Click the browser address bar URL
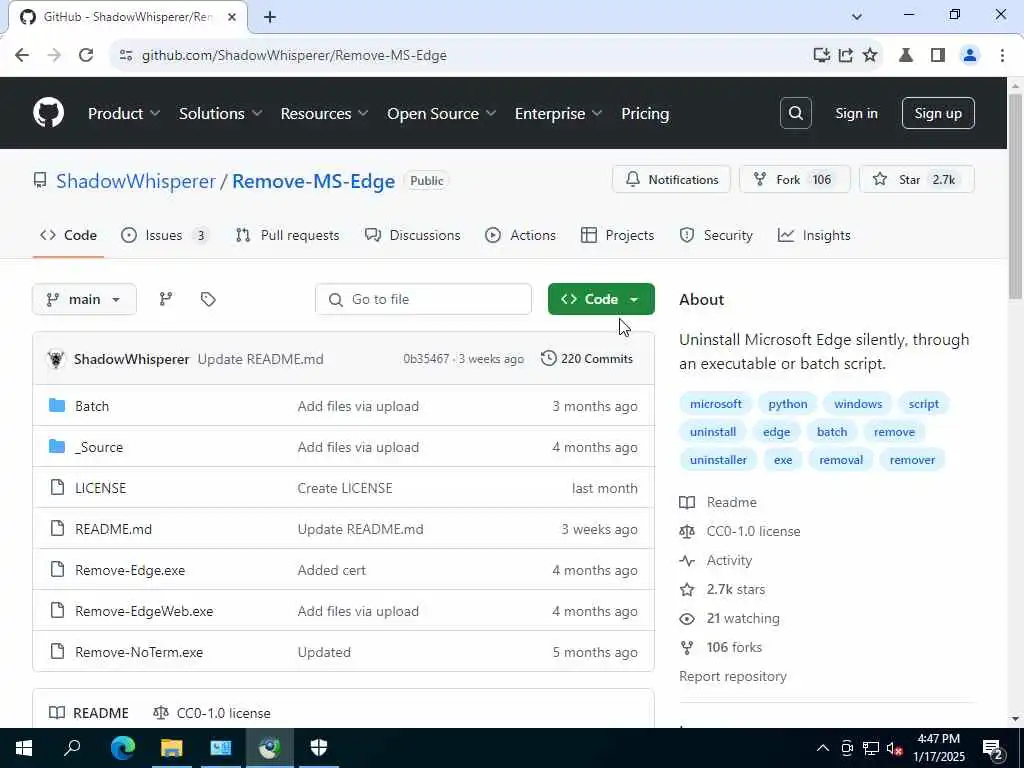The image size is (1024, 768). tap(294, 55)
